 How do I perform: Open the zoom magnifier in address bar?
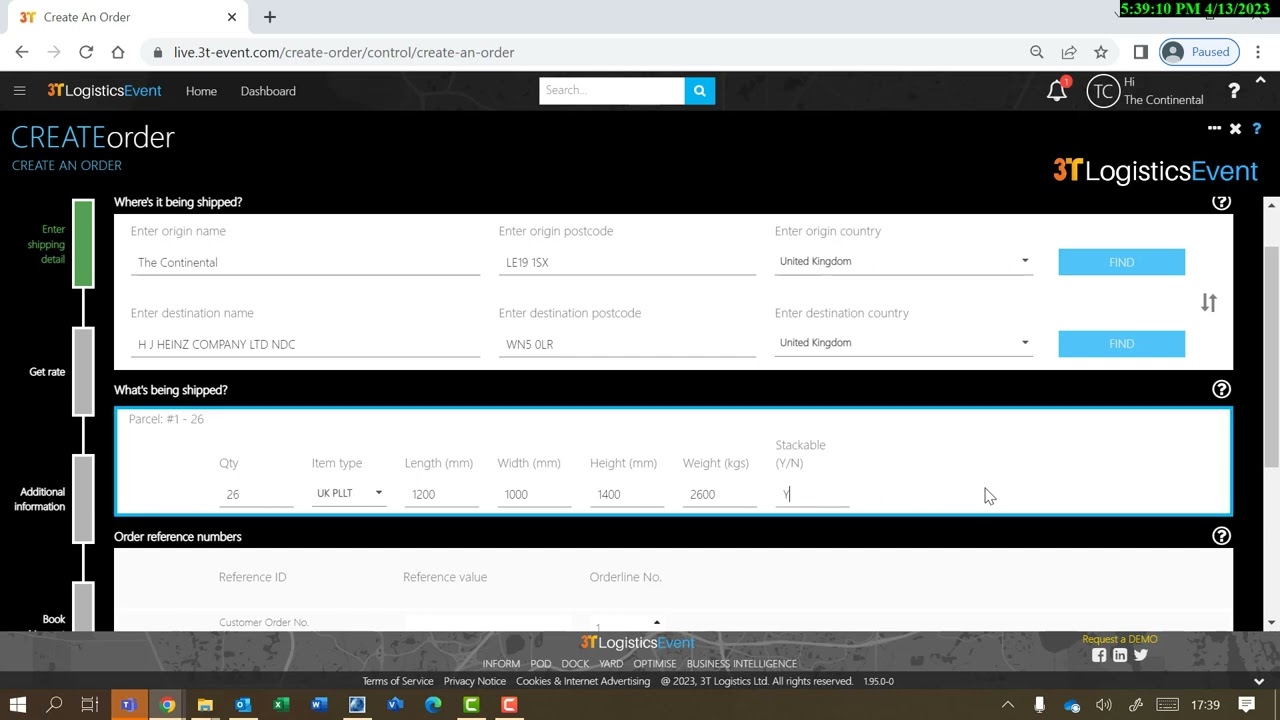point(1037,52)
